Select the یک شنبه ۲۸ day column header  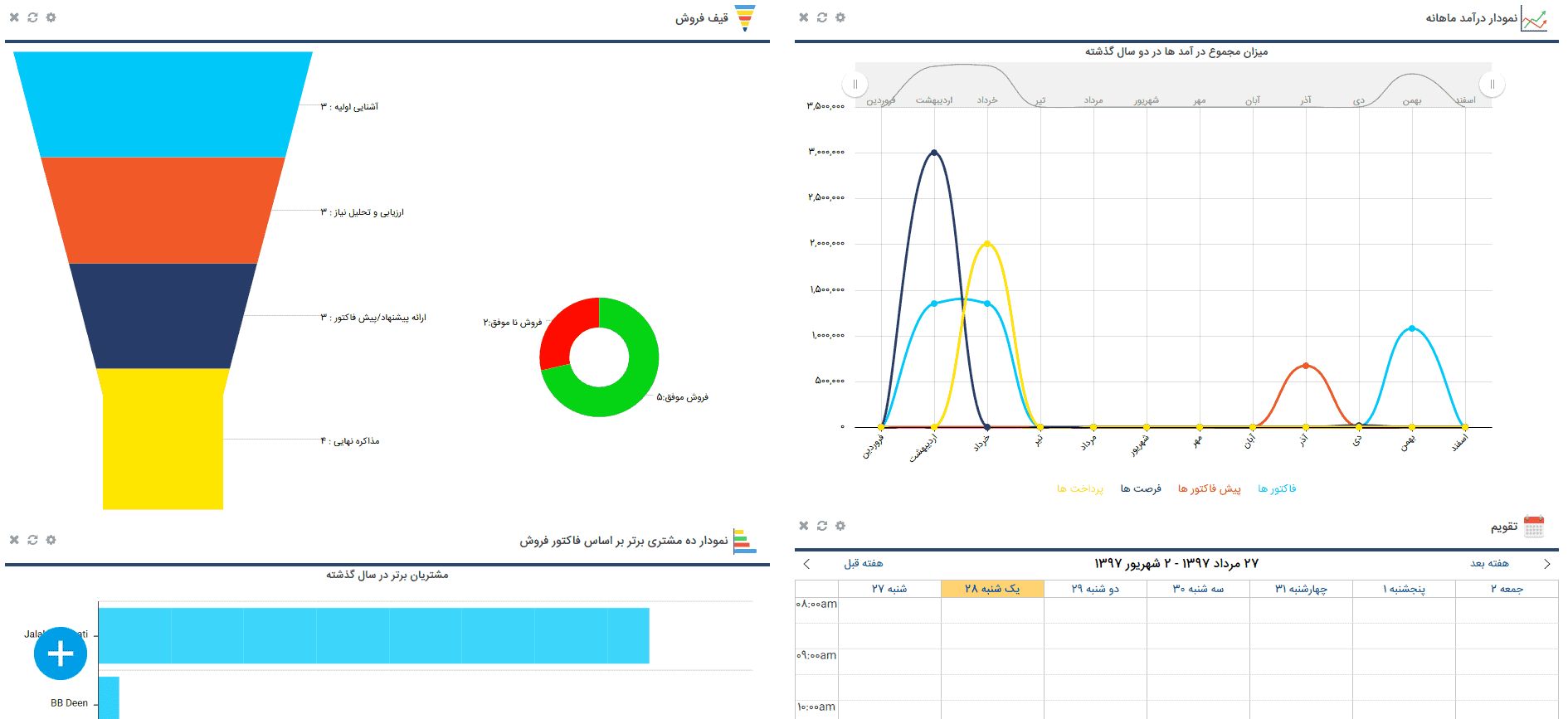click(992, 589)
